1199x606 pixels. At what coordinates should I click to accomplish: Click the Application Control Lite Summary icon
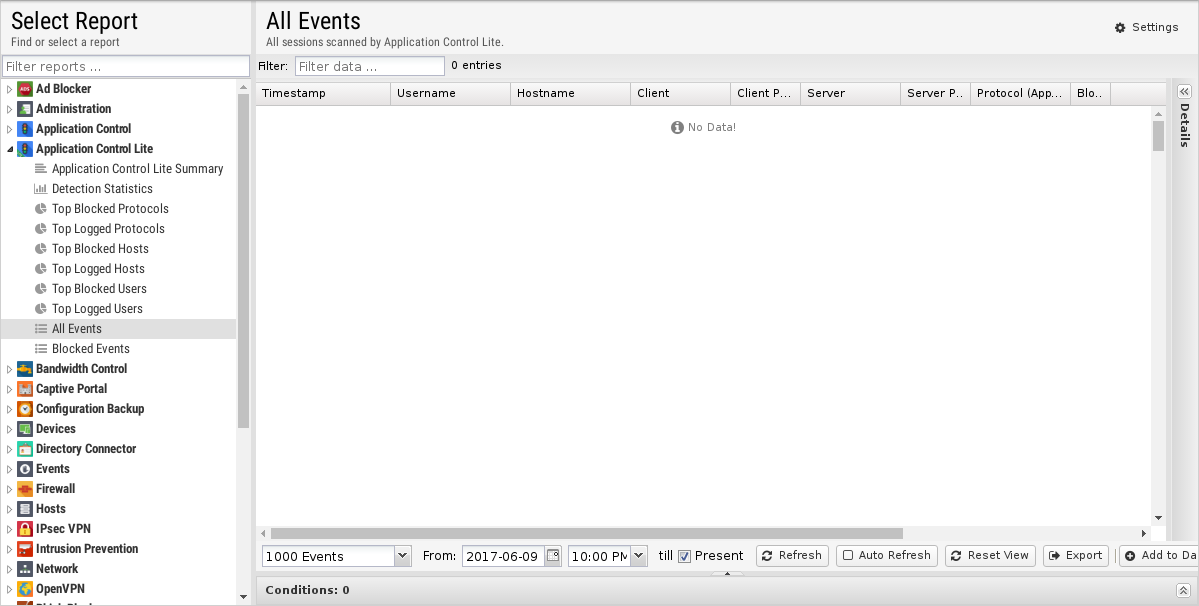click(41, 169)
